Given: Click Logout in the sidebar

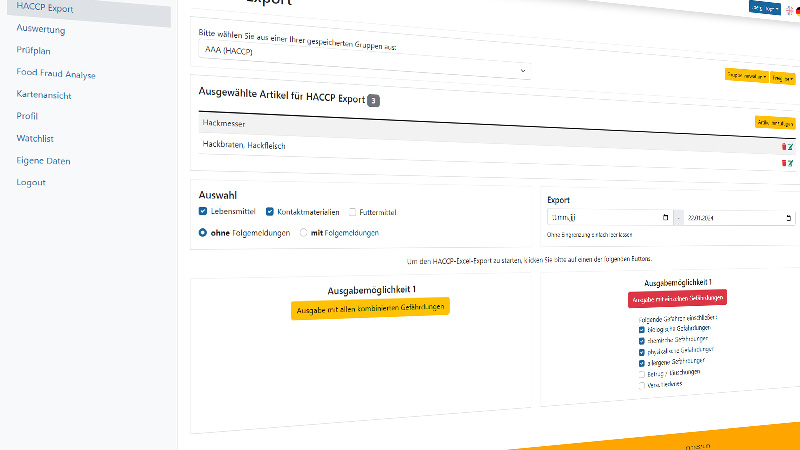Looking at the screenshot, I should (x=31, y=182).
